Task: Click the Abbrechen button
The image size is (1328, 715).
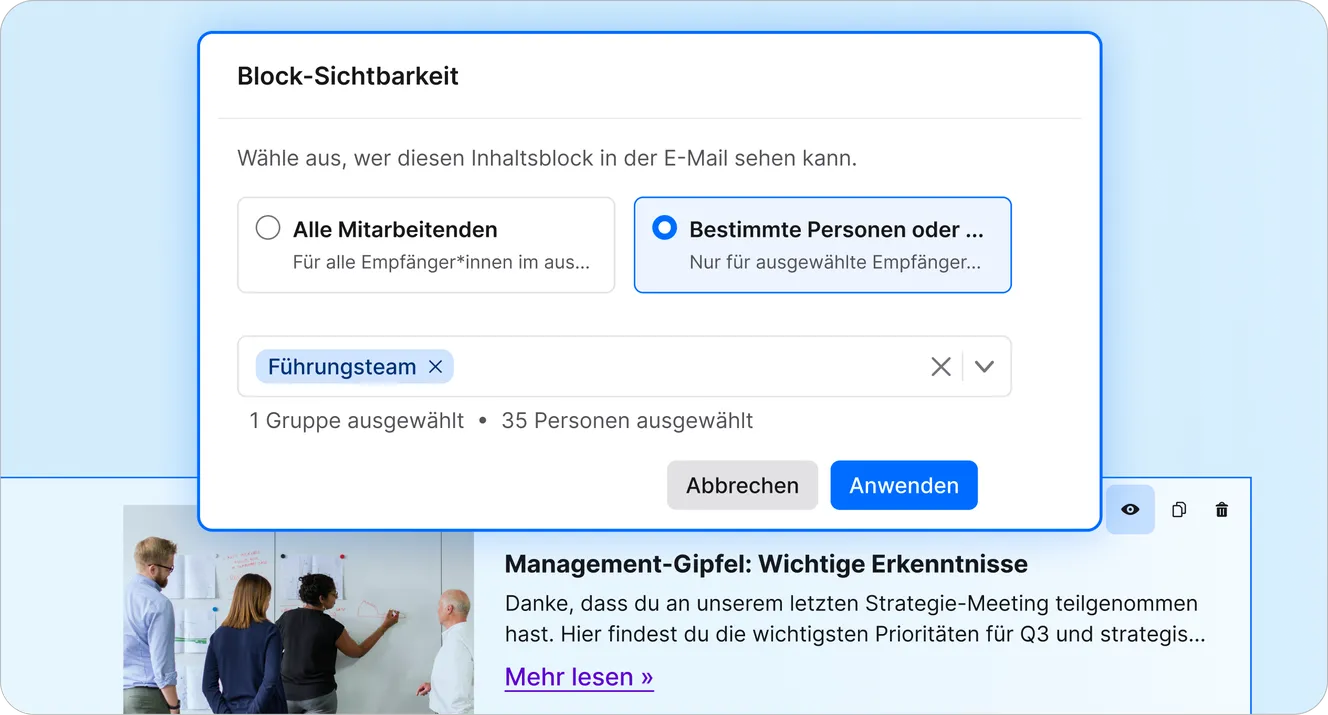Action: pos(742,485)
